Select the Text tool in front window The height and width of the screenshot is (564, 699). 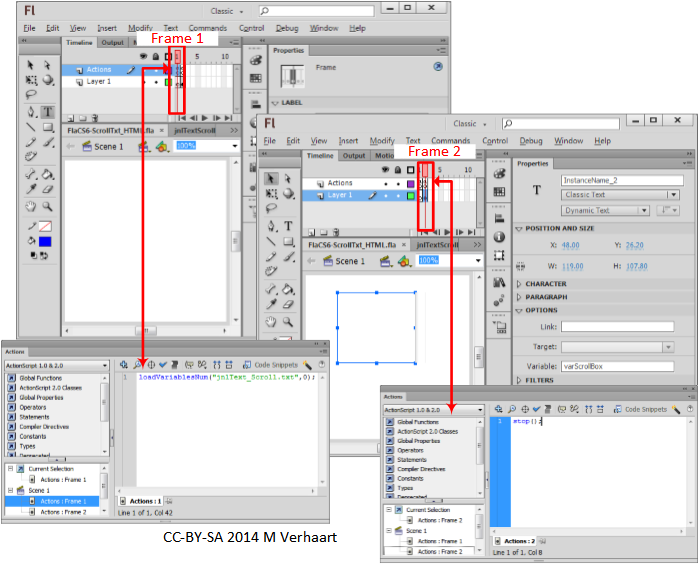pos(288,226)
